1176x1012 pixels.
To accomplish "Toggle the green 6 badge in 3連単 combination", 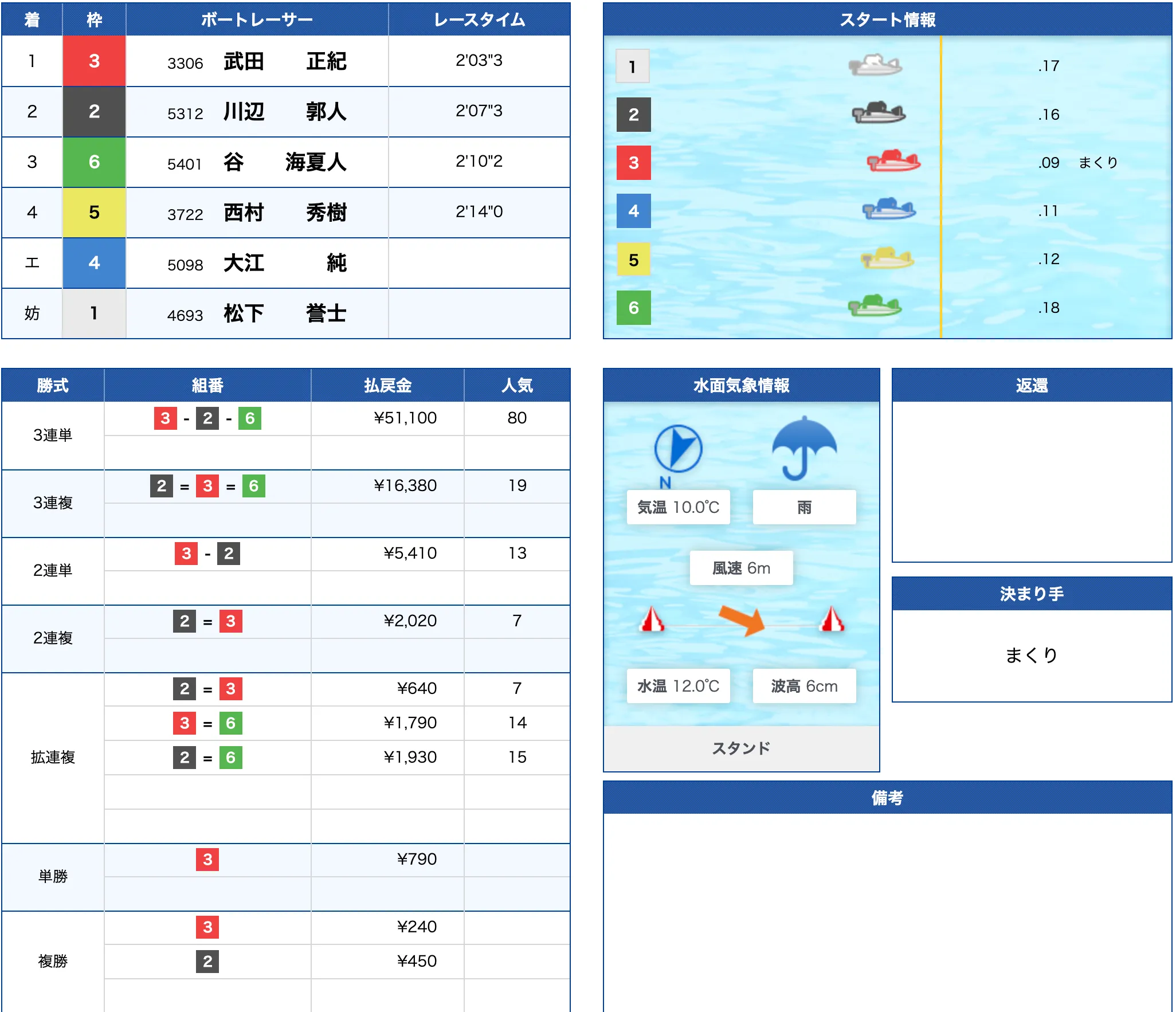I will (251, 418).
